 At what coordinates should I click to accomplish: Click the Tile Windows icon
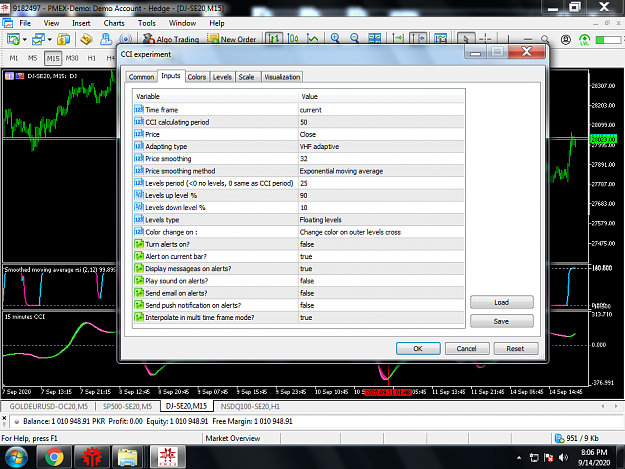pyautogui.click(x=374, y=39)
